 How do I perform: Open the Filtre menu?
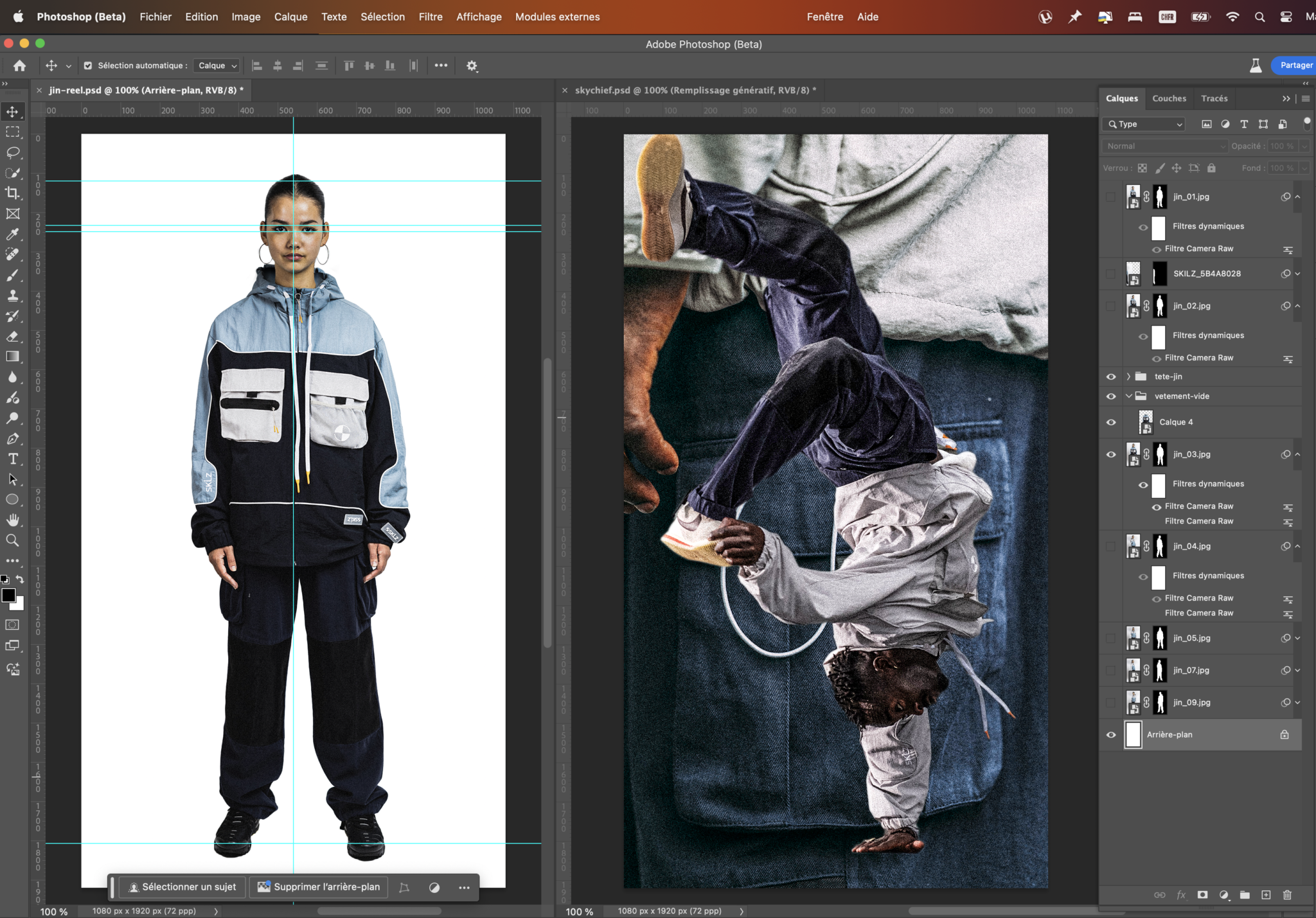tap(431, 17)
